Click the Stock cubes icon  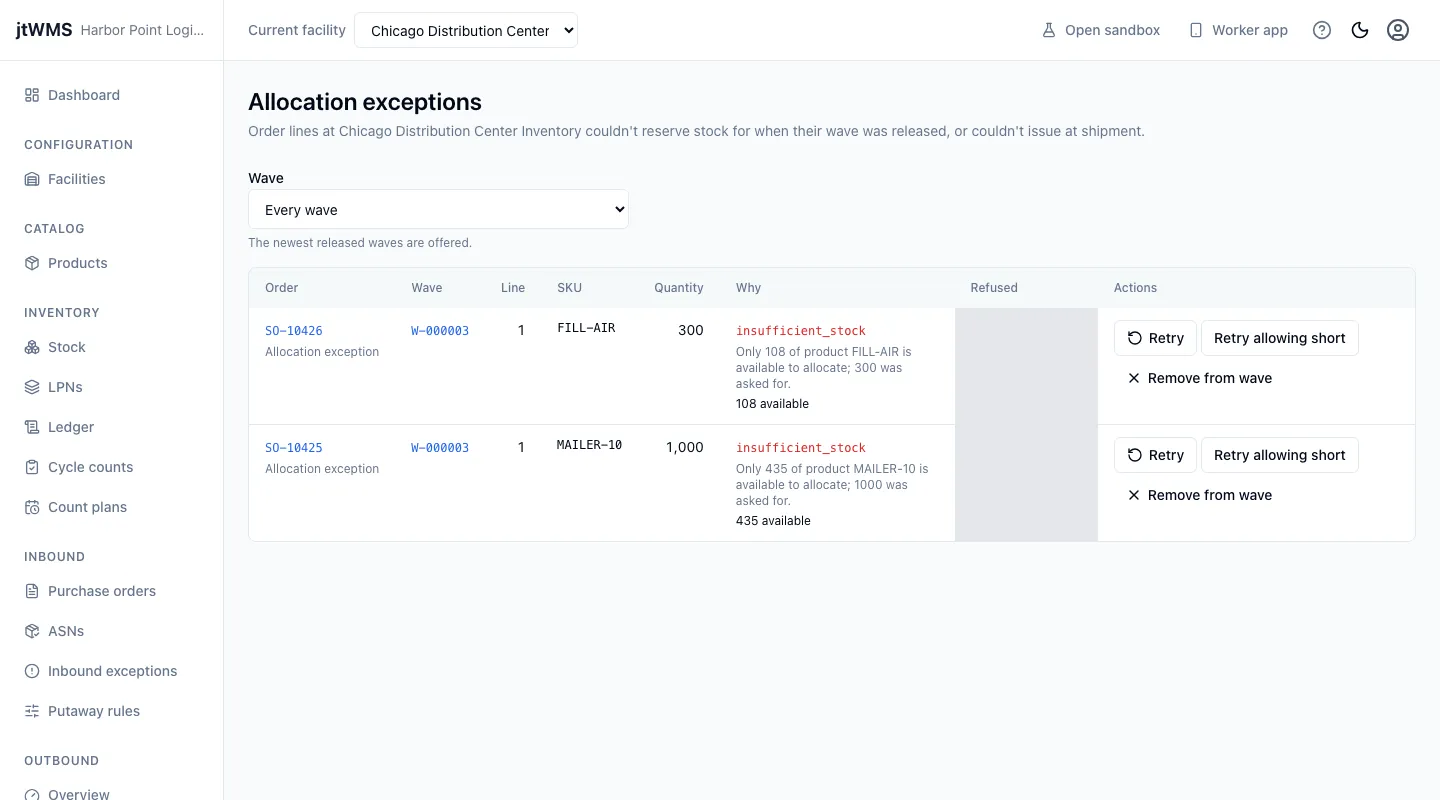click(x=32, y=347)
